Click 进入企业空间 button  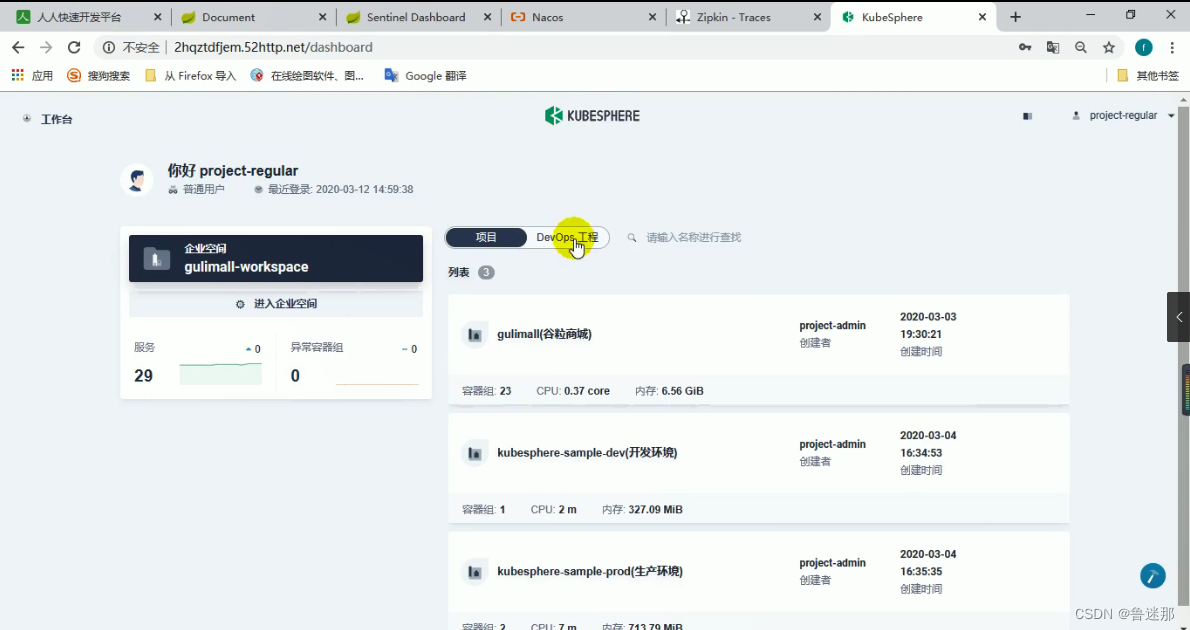(x=275, y=304)
